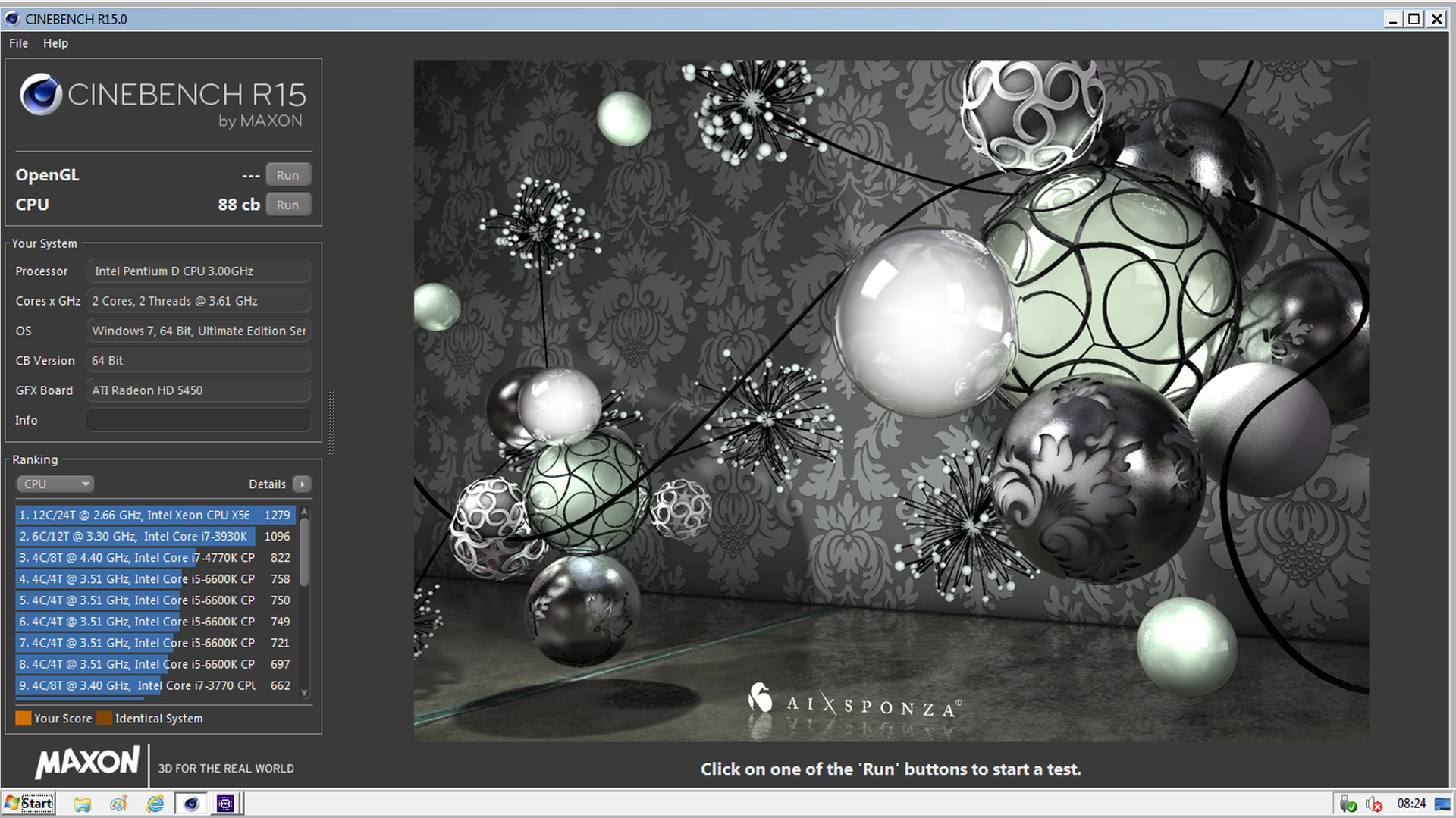Screen dimensions: 1456x818
Task: Close the Cinebench window
Action: click(x=1436, y=19)
